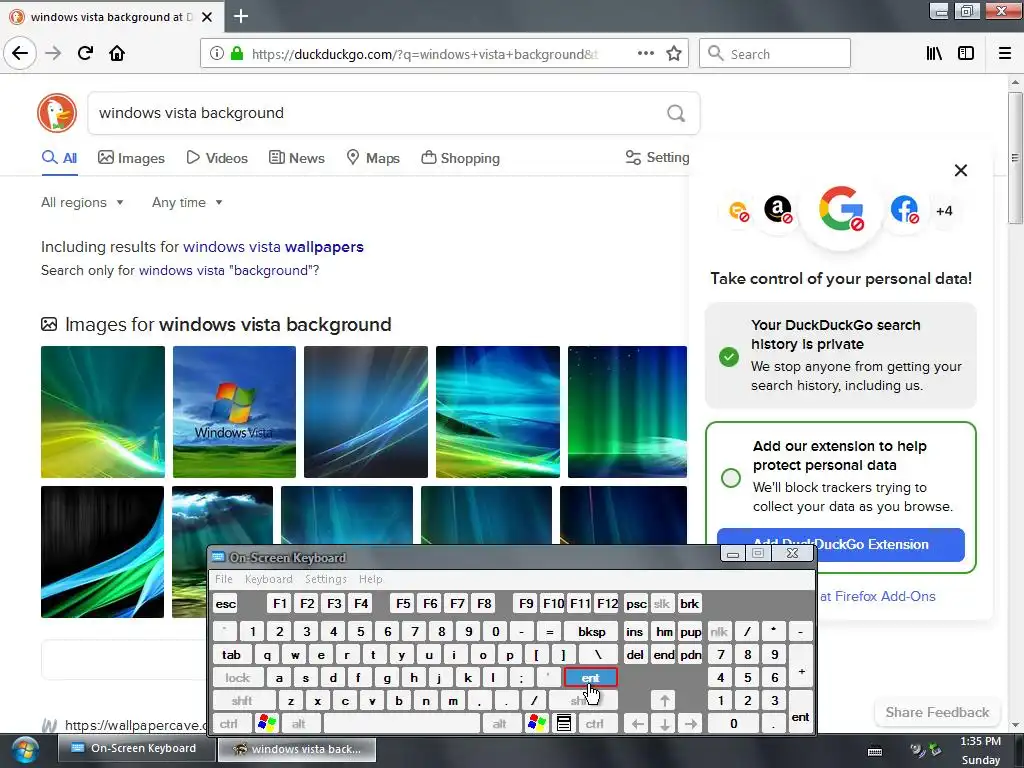The image size is (1024, 768).
Task: Open the Settings menu of On-Screen Keyboard
Action: (325, 579)
